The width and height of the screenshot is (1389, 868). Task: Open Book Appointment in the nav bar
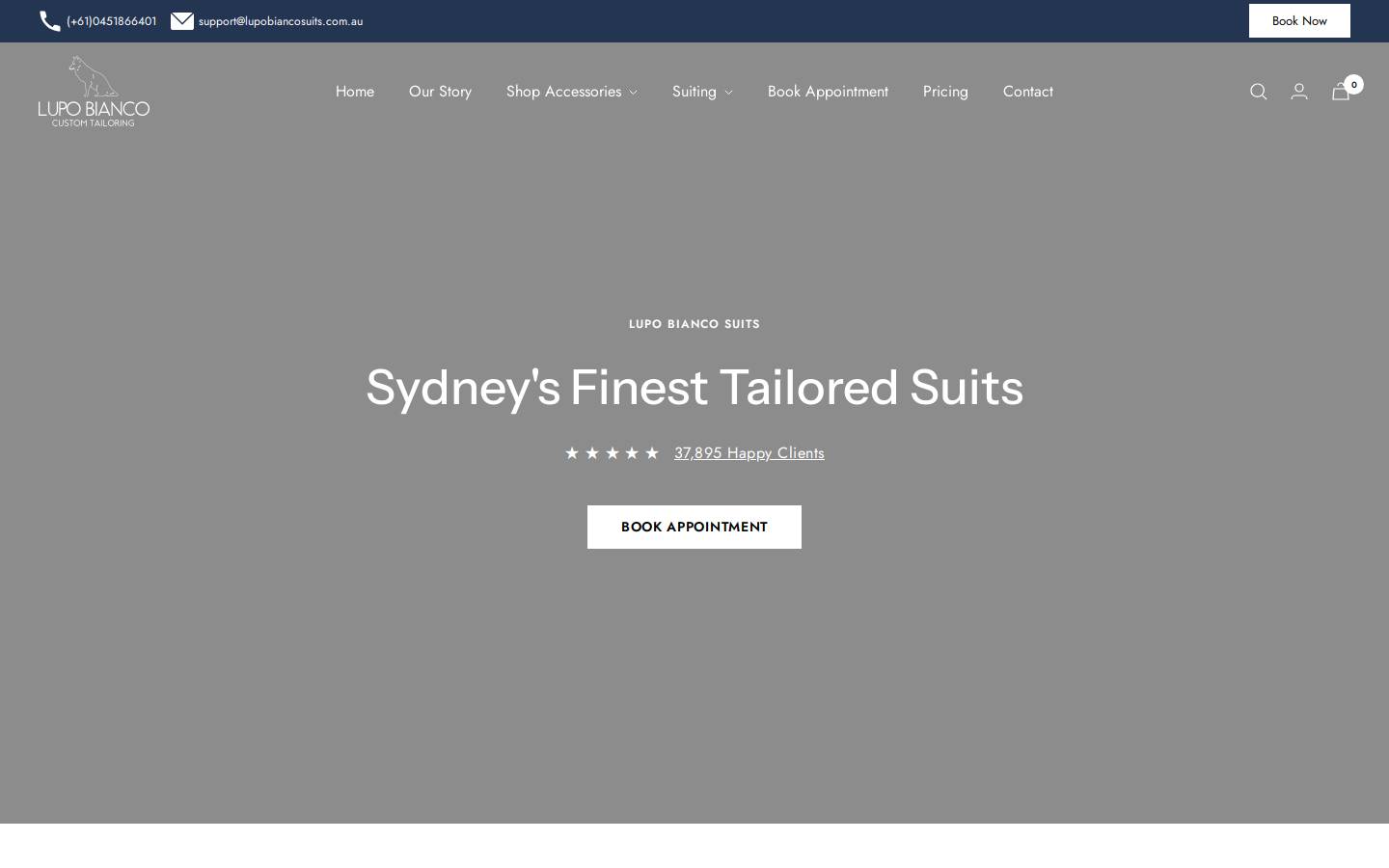(x=828, y=92)
